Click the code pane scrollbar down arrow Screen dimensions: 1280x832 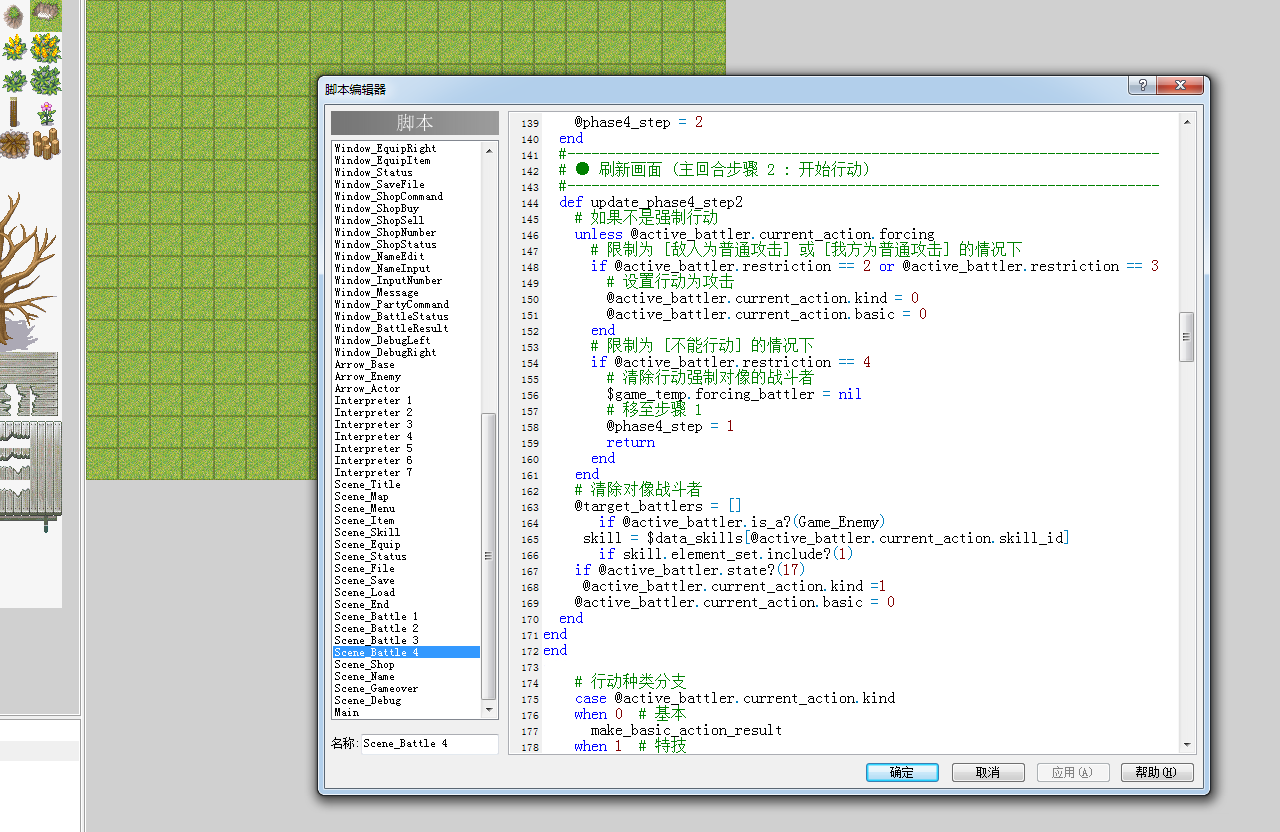[1187, 745]
